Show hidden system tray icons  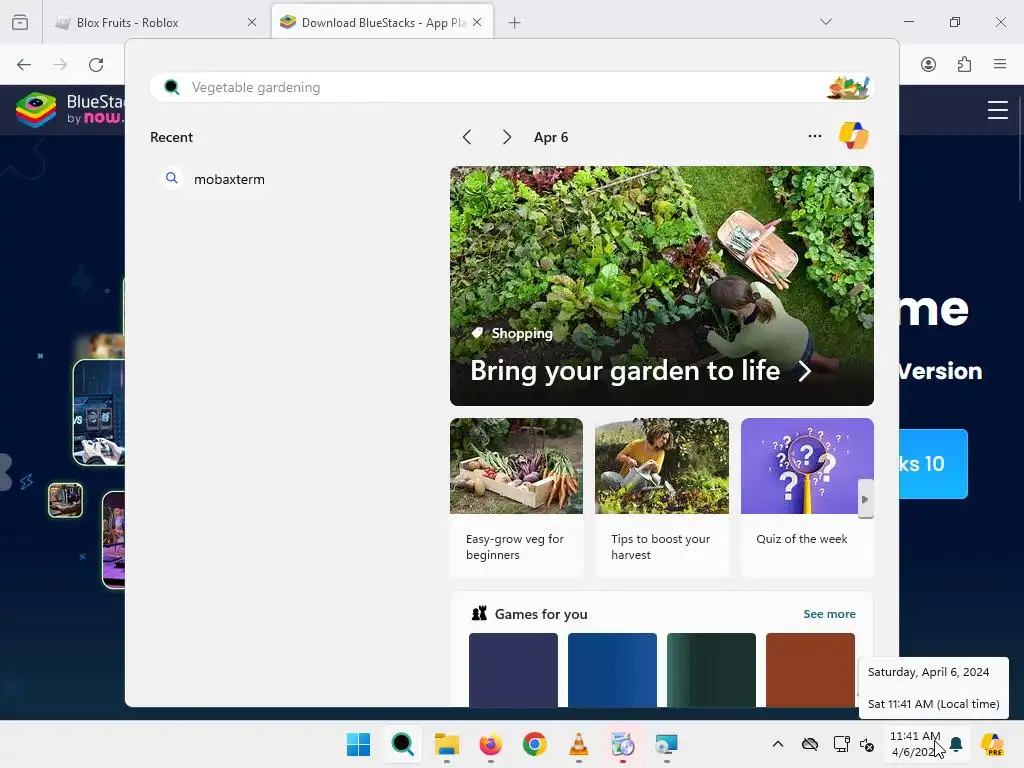click(x=778, y=744)
